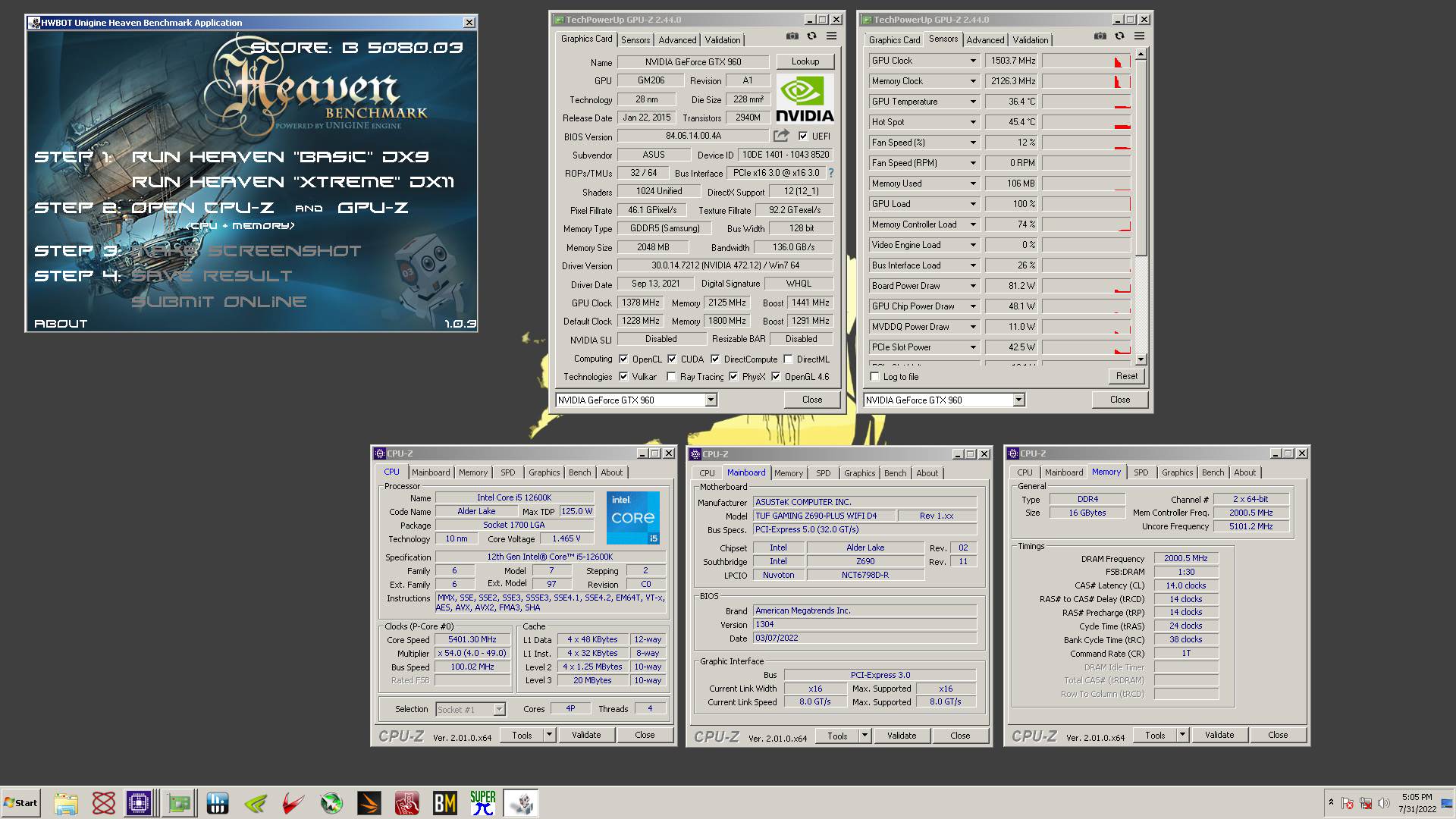
Task: Expand the GPU Clock sensor dropdown
Action: (x=973, y=61)
